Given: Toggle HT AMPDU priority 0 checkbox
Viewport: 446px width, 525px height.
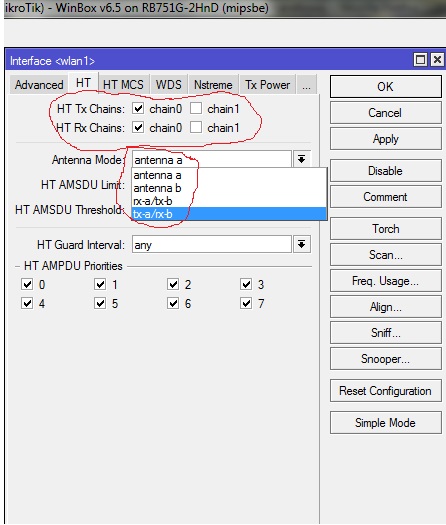Looking at the screenshot, I should (x=27, y=284).
